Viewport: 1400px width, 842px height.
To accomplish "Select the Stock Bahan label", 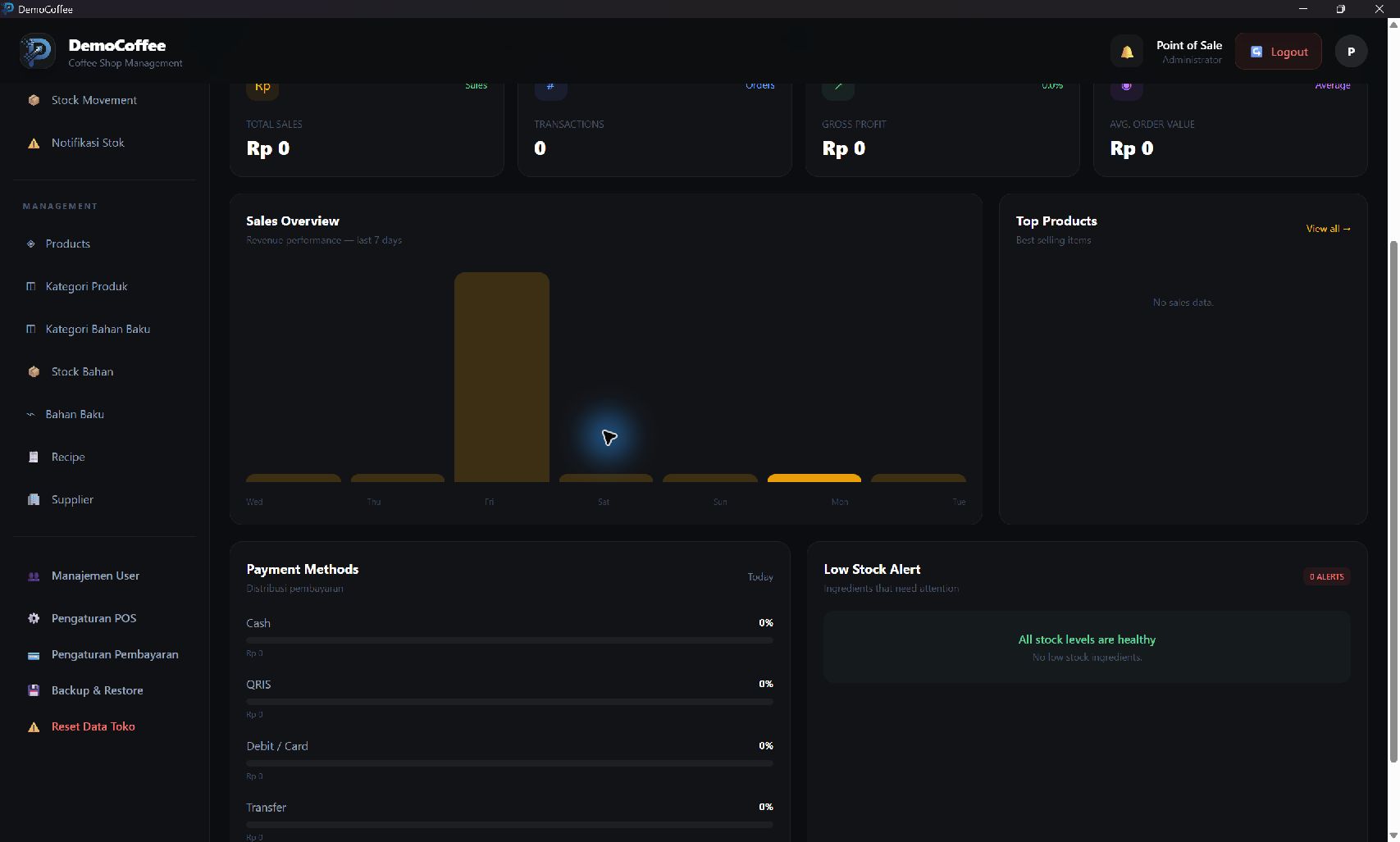I will click(x=83, y=371).
